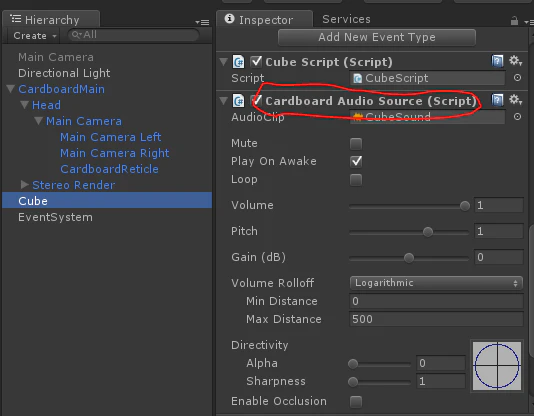
Task: Disable the Cardboard Audio Source component checkbox
Action: click(x=256, y=100)
